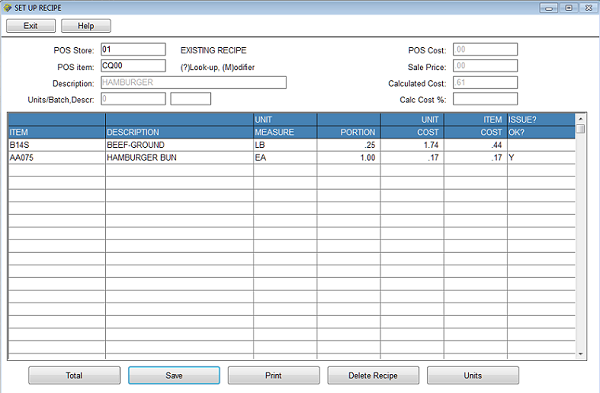This screenshot has height=393, width=600.
Task: Click the Calc Cost % field
Action: pyautogui.click(x=485, y=99)
